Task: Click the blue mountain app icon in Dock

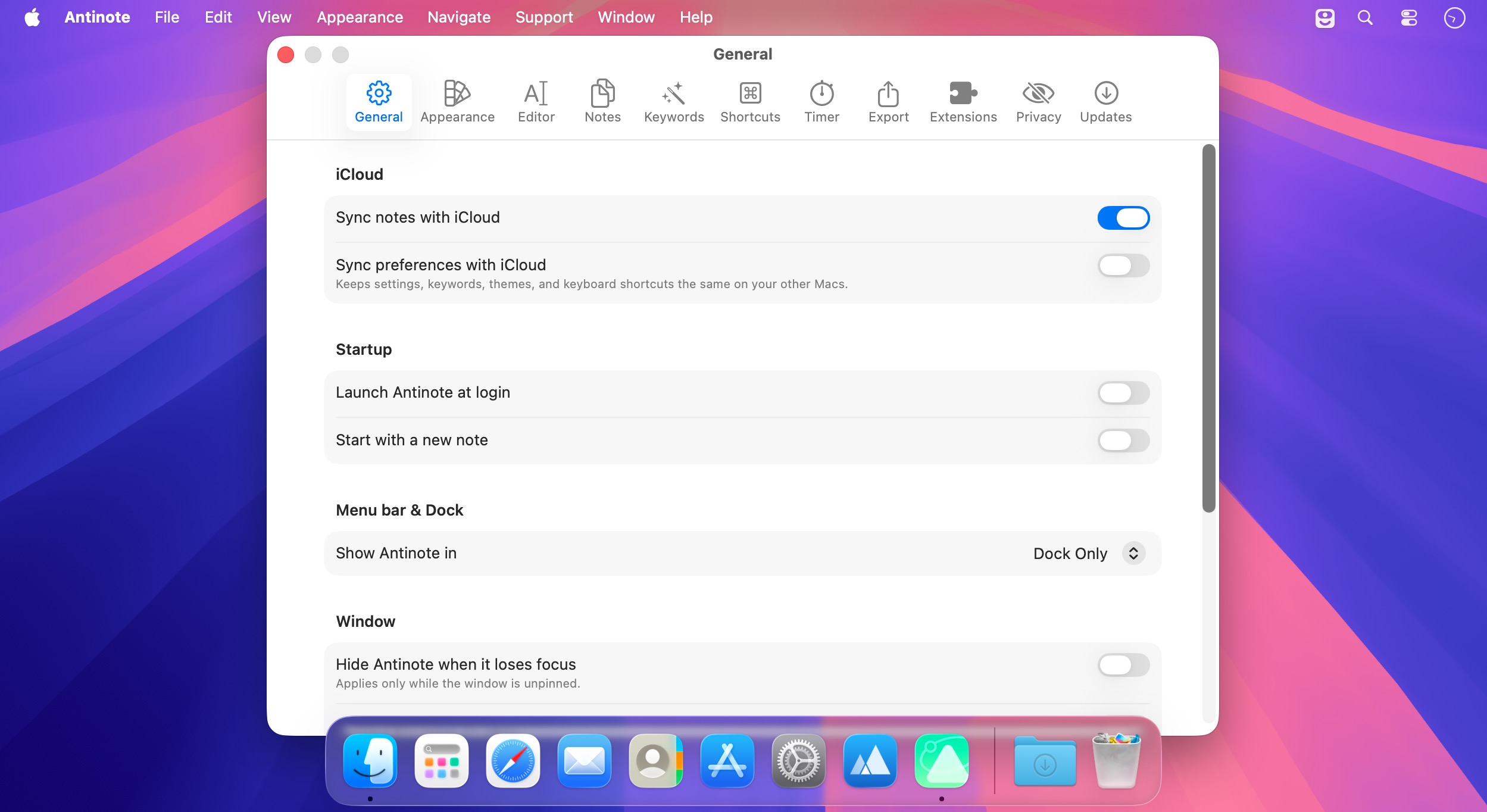Action: tap(870, 761)
